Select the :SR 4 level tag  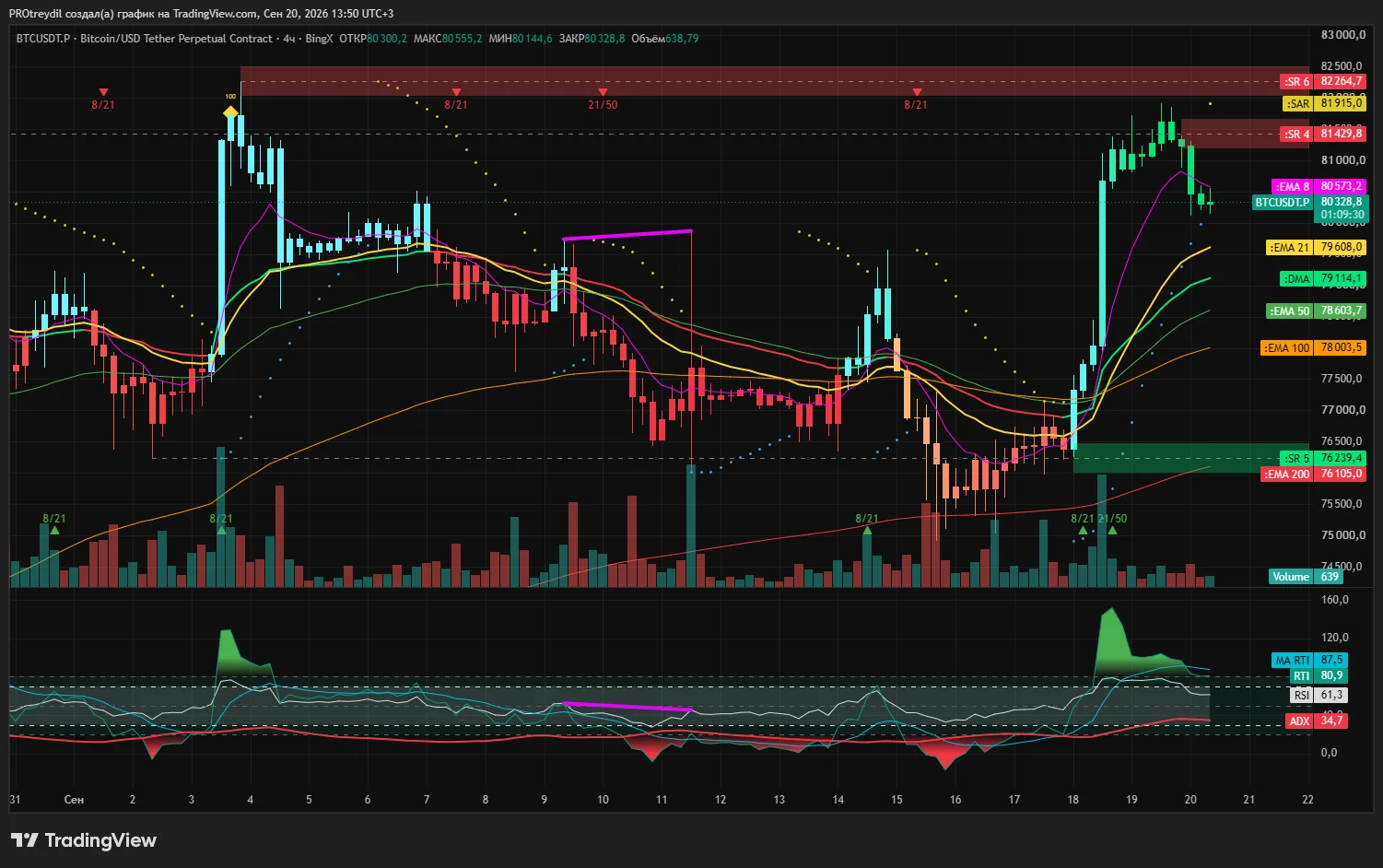1296,135
